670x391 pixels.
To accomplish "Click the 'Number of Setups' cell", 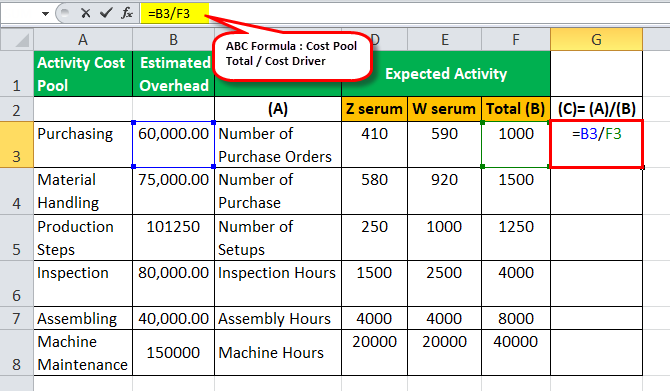I will click(x=278, y=238).
